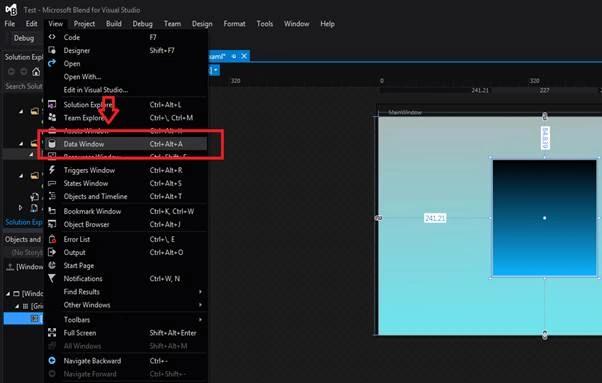602x383 pixels.
Task: Click the Bookmark Window icon
Action: [x=52, y=211]
